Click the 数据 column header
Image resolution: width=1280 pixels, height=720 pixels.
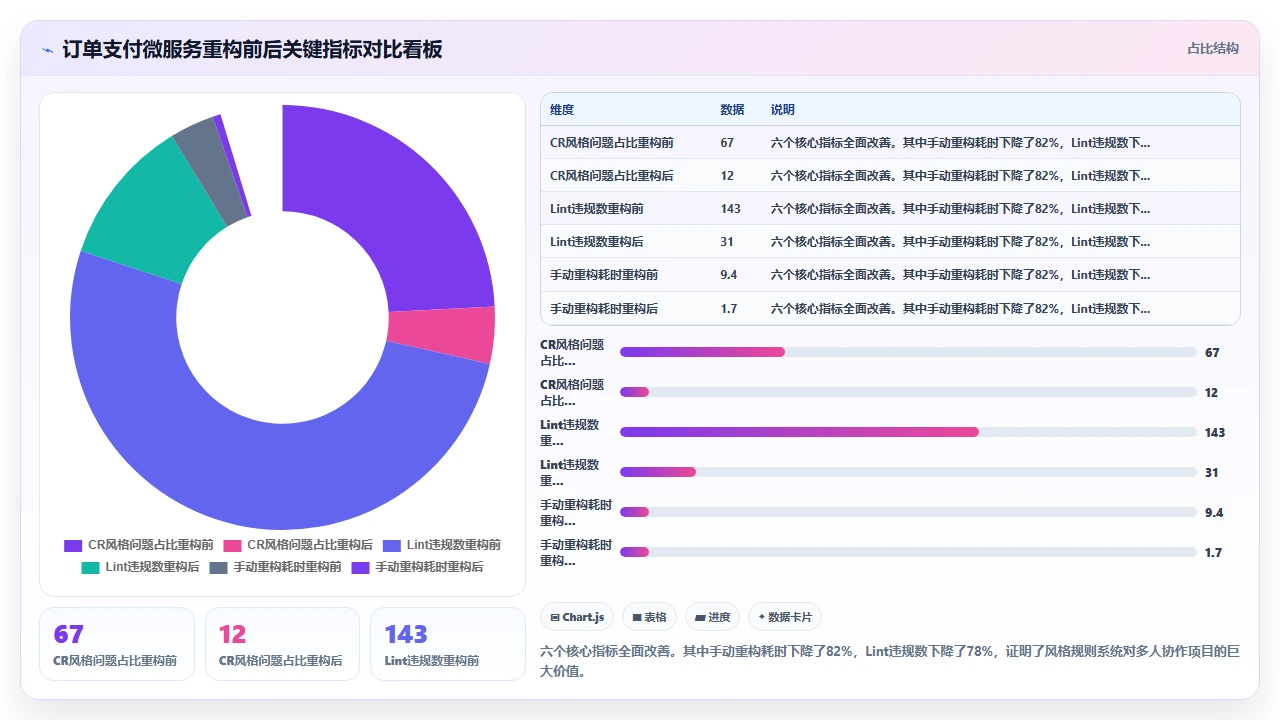[x=732, y=110]
